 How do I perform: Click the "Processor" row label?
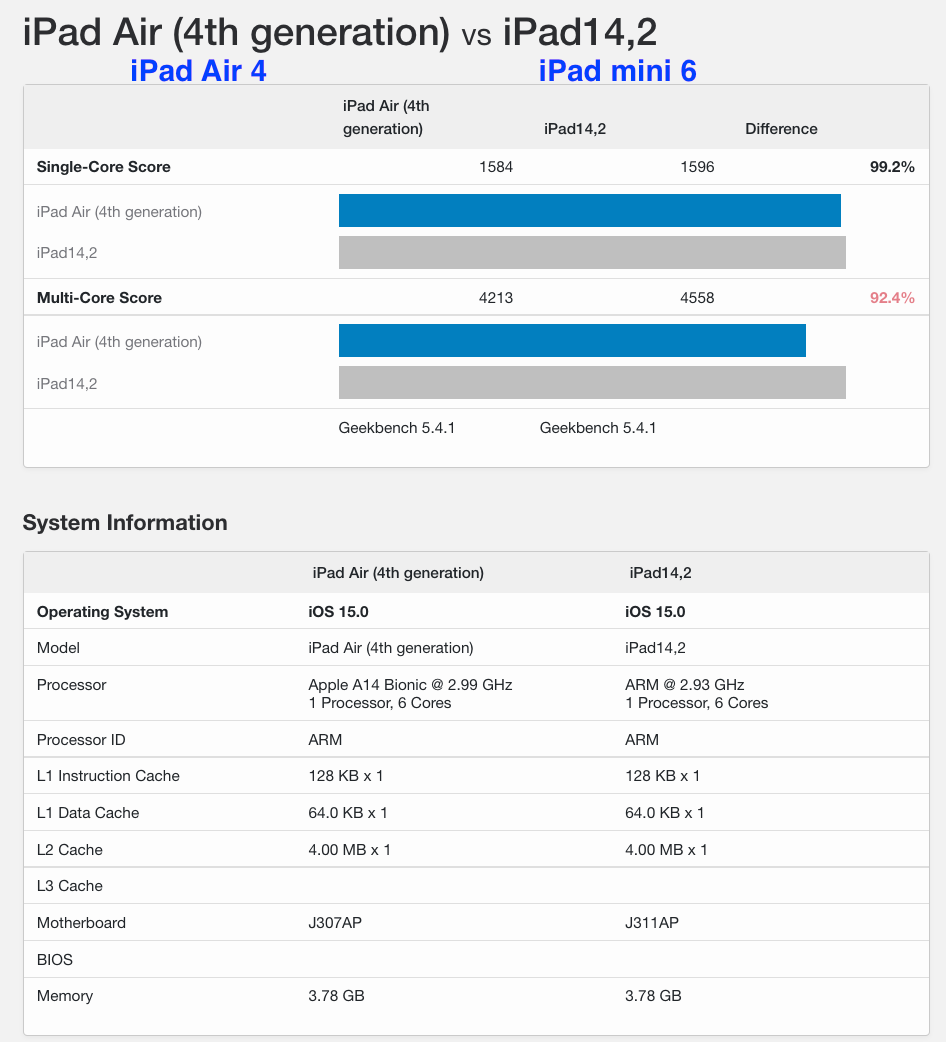[71, 685]
